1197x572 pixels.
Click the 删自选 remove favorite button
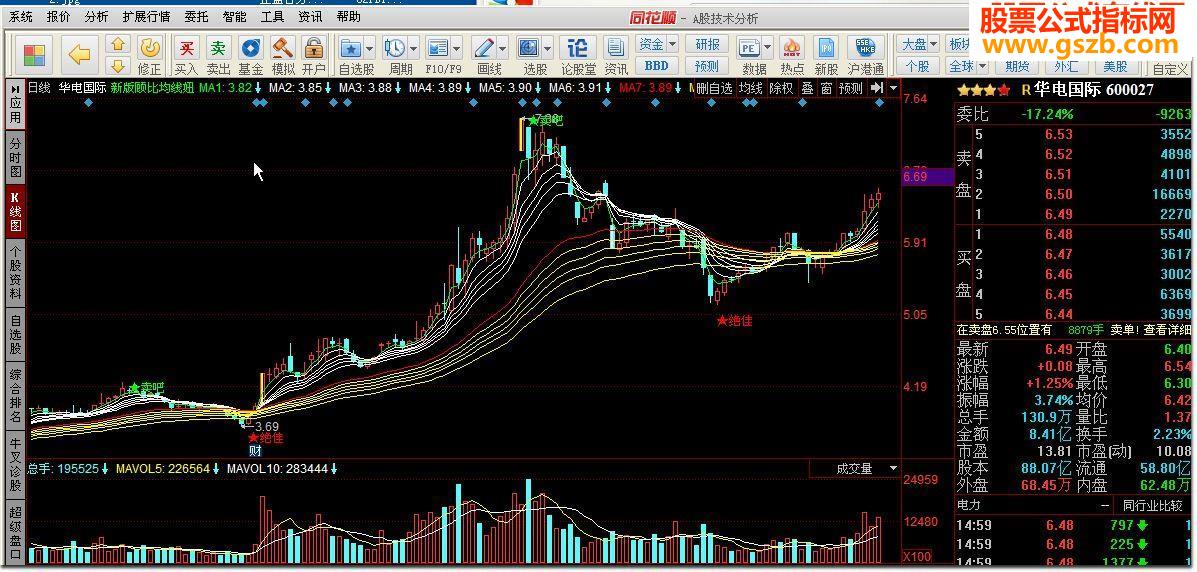[715, 88]
